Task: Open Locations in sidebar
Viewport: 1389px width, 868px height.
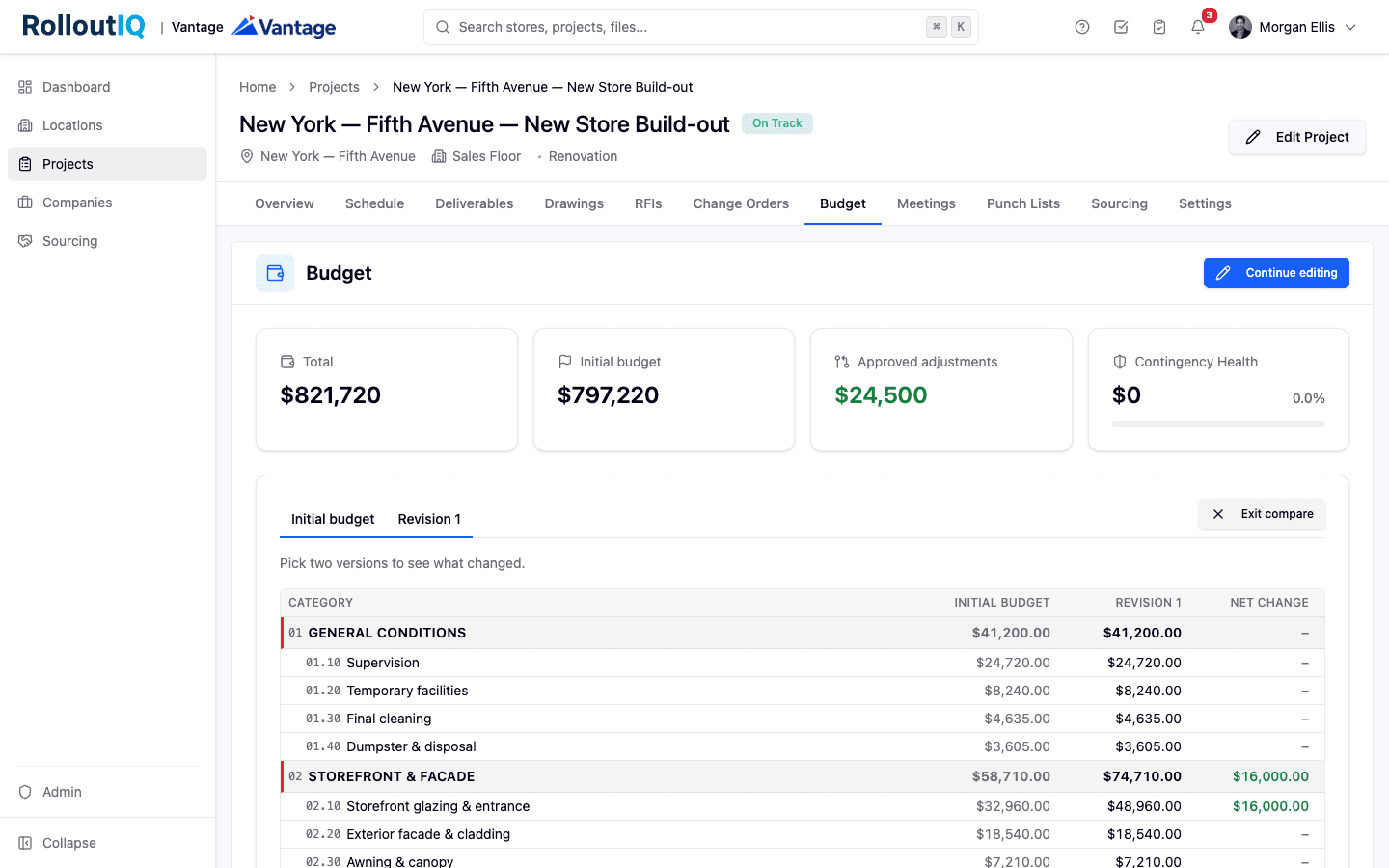Action: coord(107,125)
